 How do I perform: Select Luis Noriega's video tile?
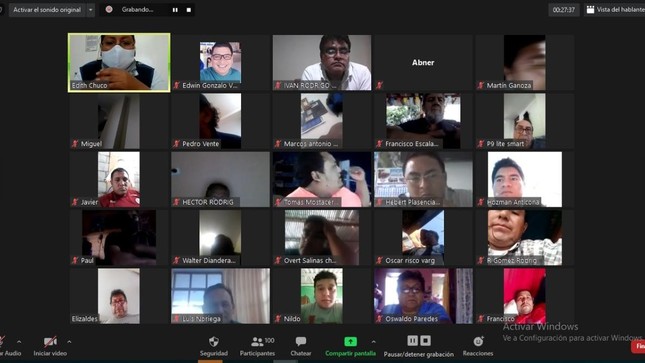coord(220,296)
